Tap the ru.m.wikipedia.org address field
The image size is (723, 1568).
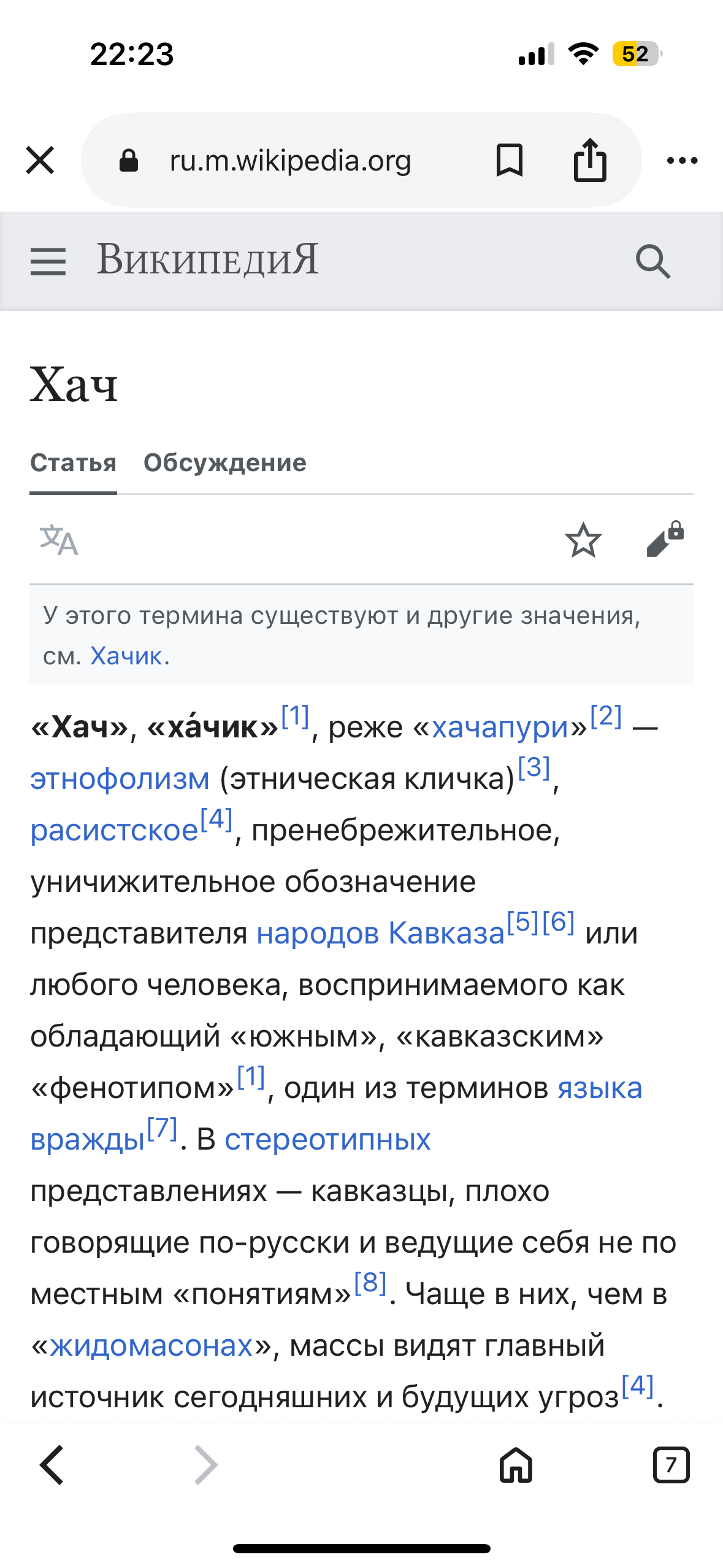[290, 160]
